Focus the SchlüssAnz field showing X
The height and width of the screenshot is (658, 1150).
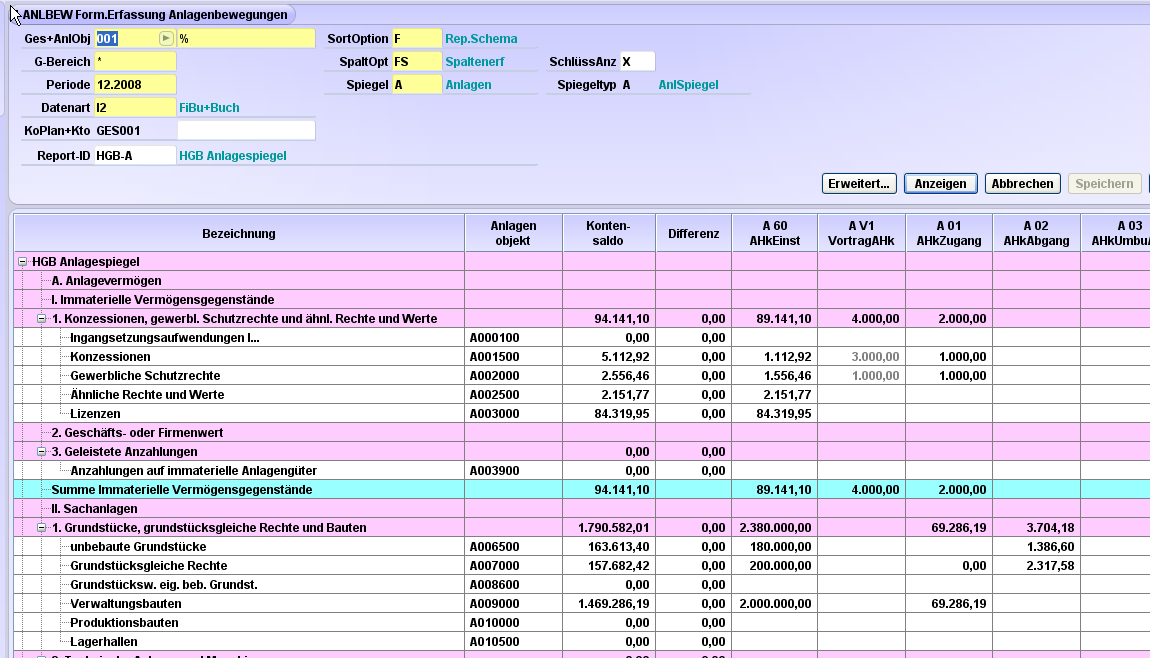pyautogui.click(x=637, y=62)
